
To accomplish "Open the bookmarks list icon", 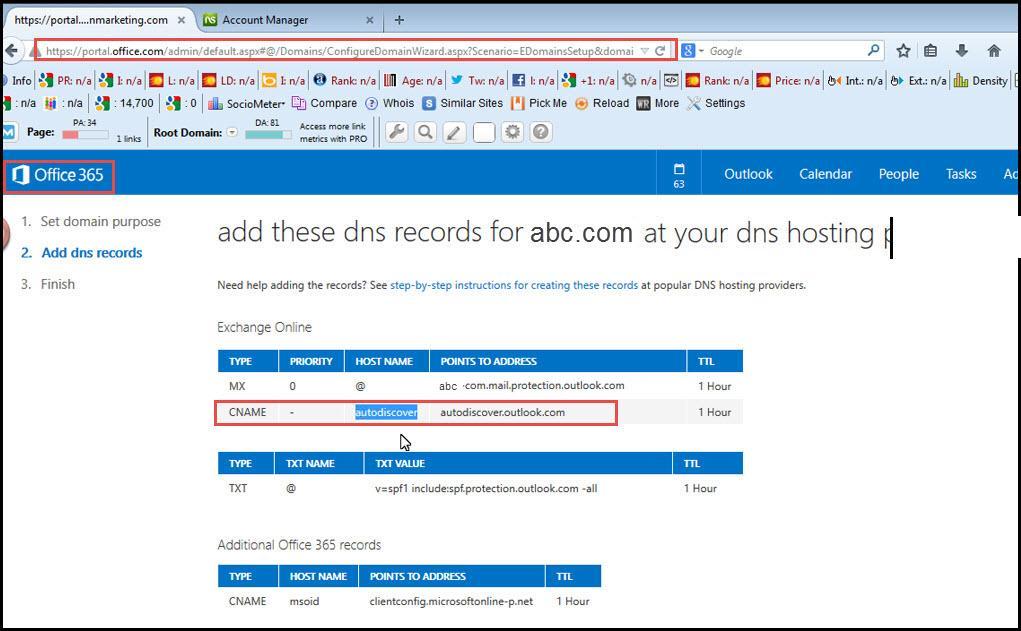I will (x=931, y=51).
